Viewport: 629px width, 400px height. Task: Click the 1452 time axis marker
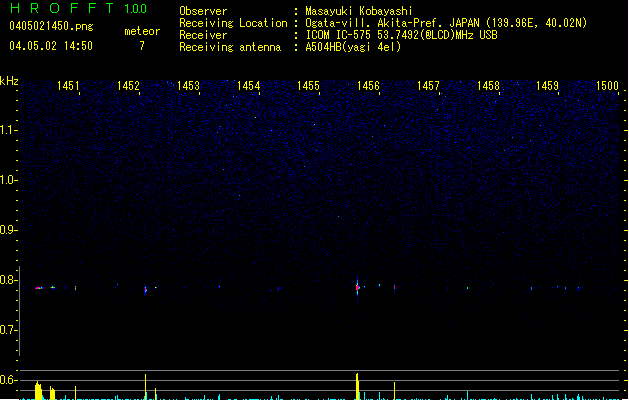pyautogui.click(x=128, y=86)
